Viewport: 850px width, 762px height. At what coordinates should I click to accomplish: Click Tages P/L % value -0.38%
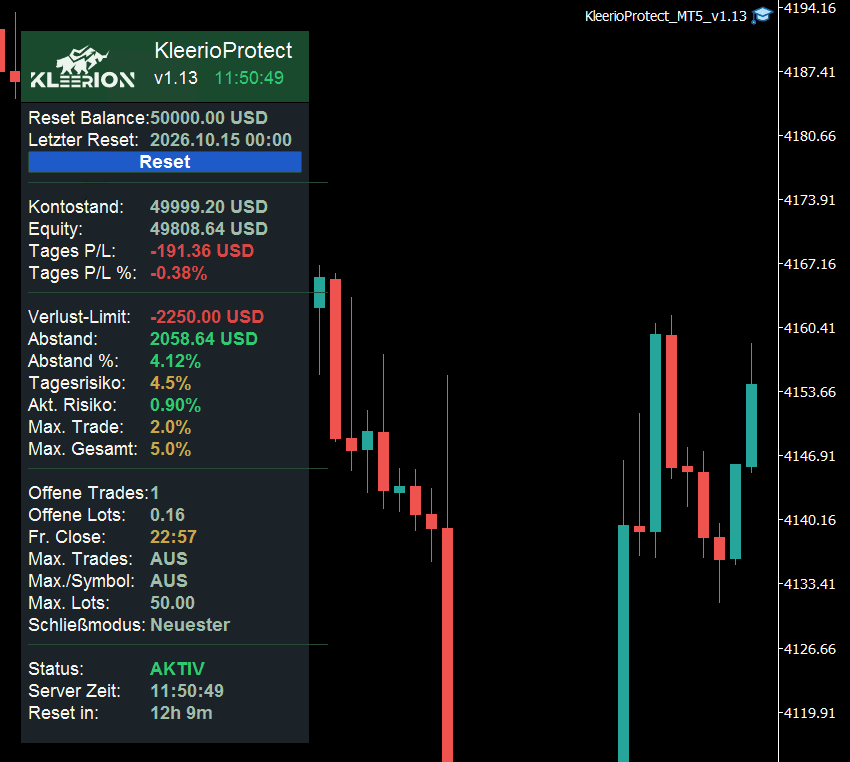(x=178, y=273)
